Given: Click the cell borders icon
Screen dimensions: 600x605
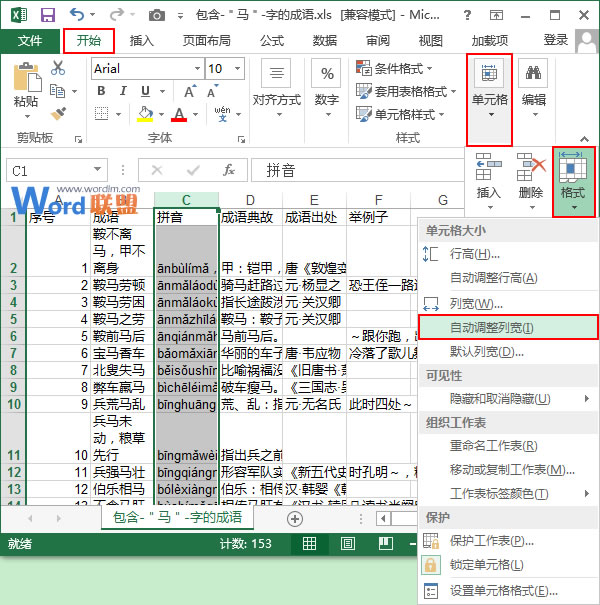Looking at the screenshot, I should 101,114.
